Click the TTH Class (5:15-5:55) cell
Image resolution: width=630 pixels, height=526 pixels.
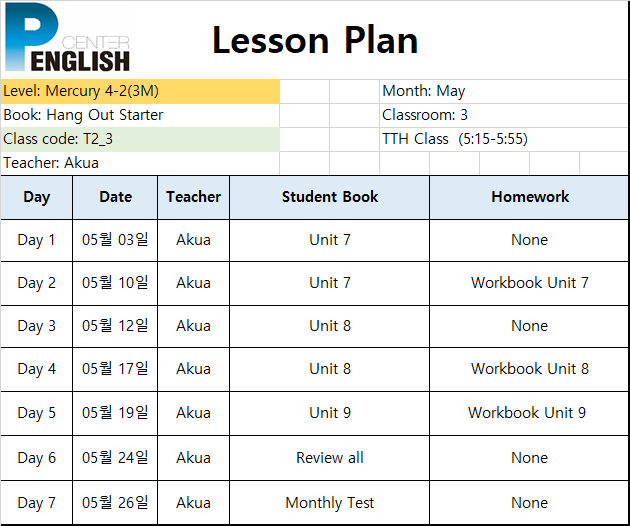[x=504, y=139]
